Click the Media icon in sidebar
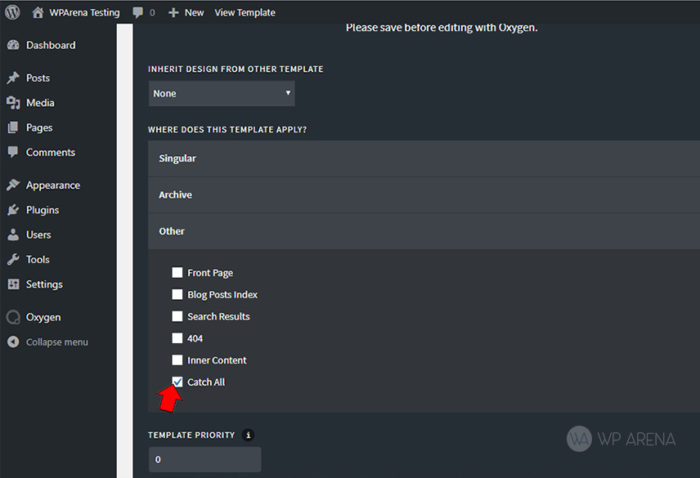This screenshot has width=700, height=478. (x=13, y=103)
